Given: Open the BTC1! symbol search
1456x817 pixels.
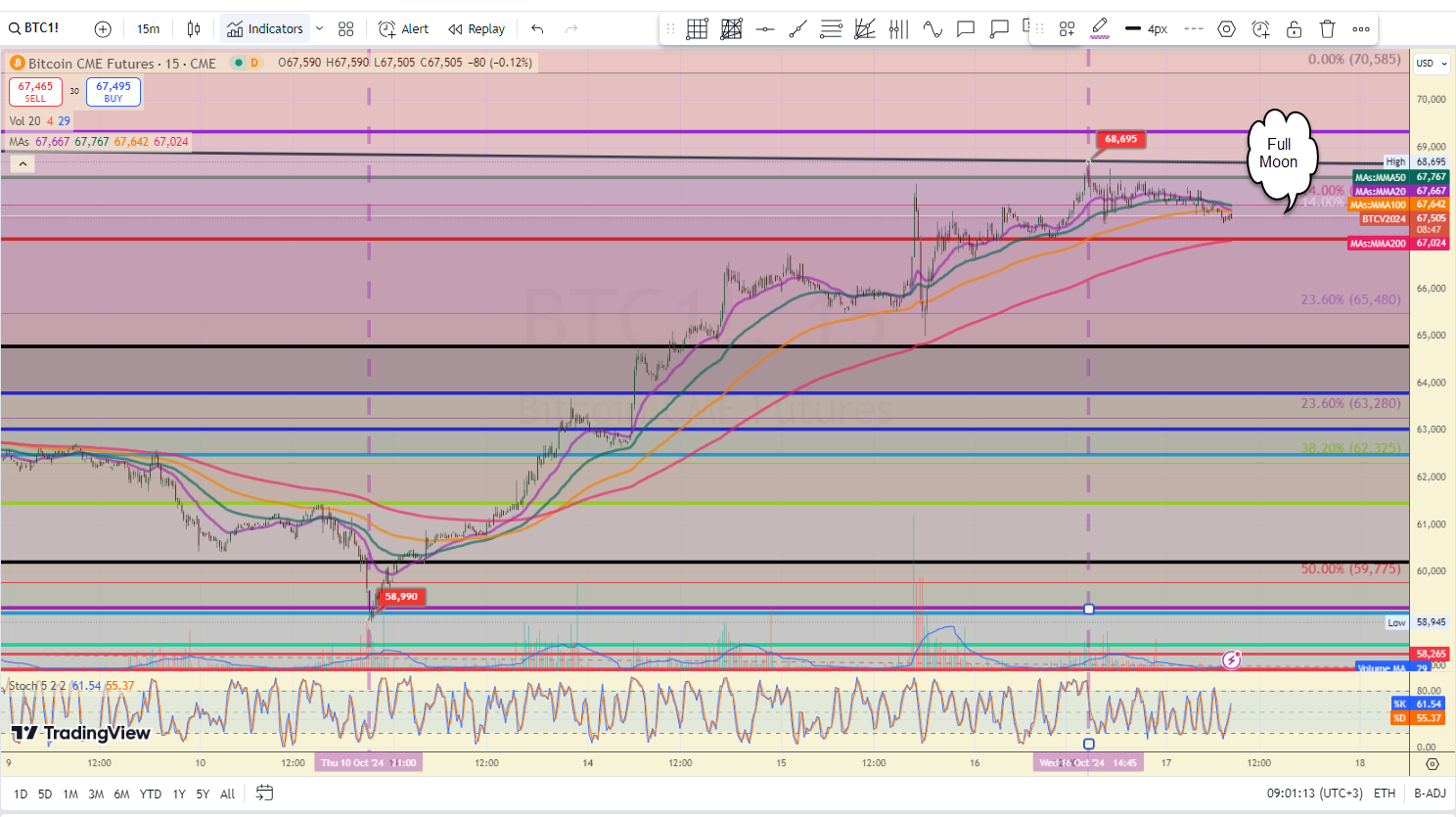Looking at the screenshot, I should pos(35,28).
